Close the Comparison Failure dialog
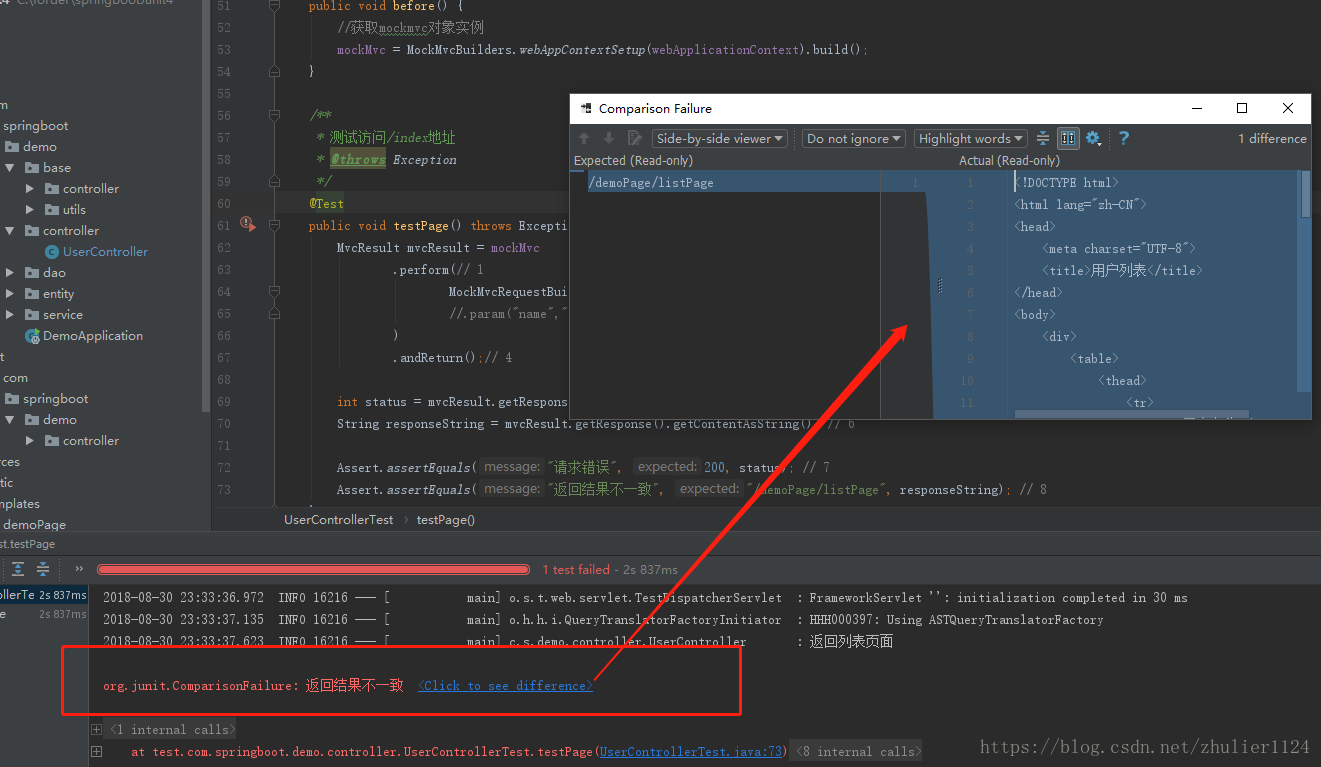Viewport: 1321px width, 767px height. (x=1288, y=108)
